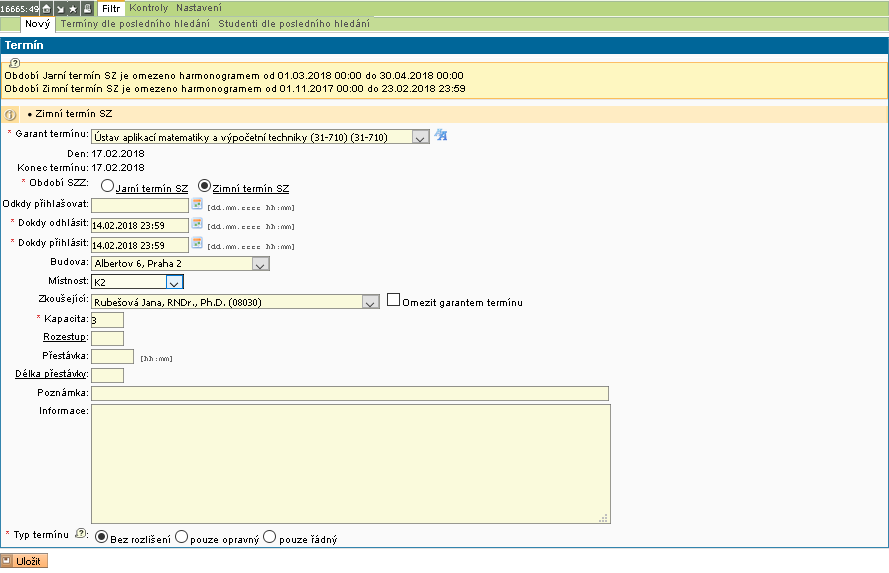The width and height of the screenshot is (889, 573).
Task: Open calendar picker for Odkdy přihlašovat
Action: pos(197,205)
